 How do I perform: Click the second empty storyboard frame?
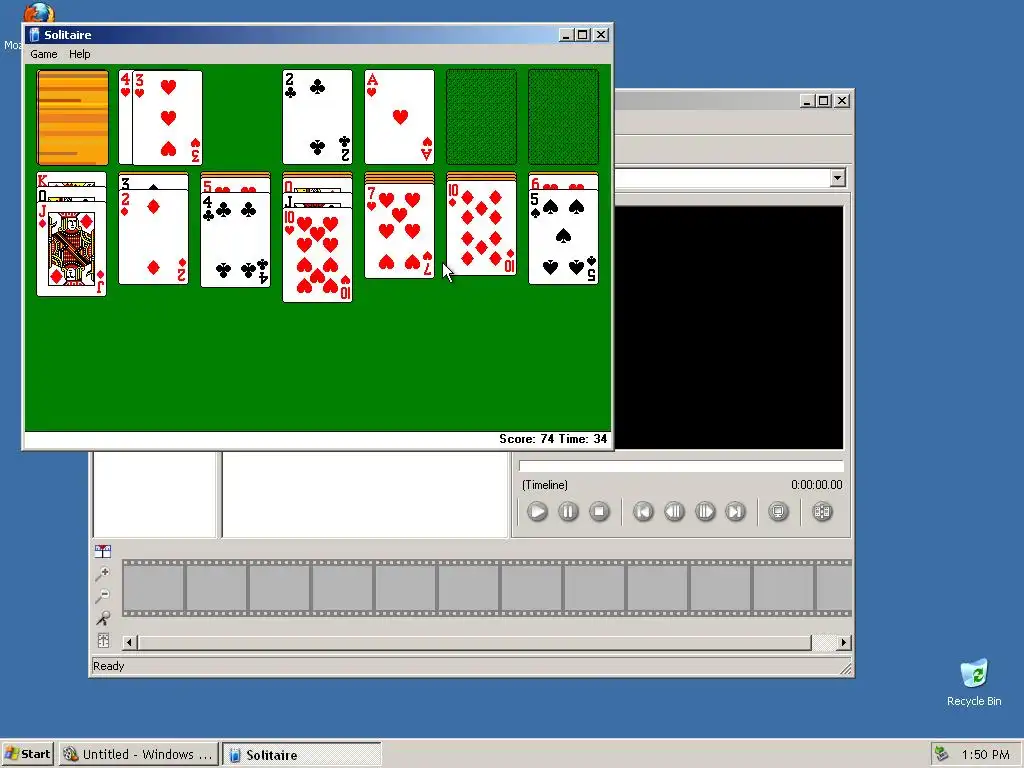[x=216, y=588]
